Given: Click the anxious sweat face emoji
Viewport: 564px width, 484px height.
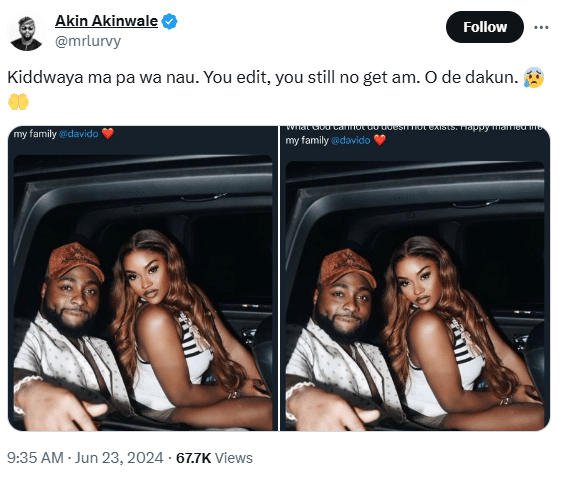Looking at the screenshot, I should click(x=534, y=77).
